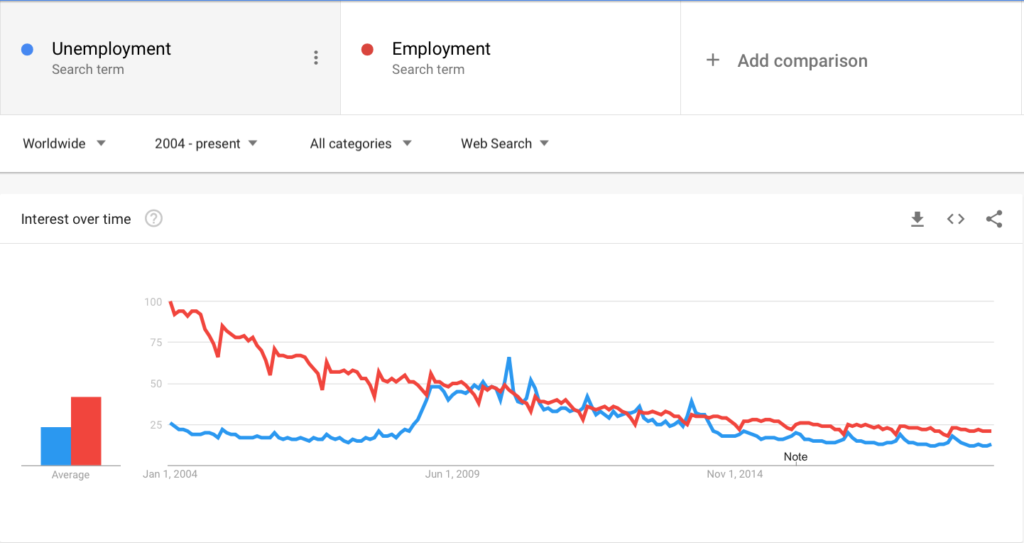Click the red dot next to Employment
Screen dimensions: 1024x543
coord(368,49)
